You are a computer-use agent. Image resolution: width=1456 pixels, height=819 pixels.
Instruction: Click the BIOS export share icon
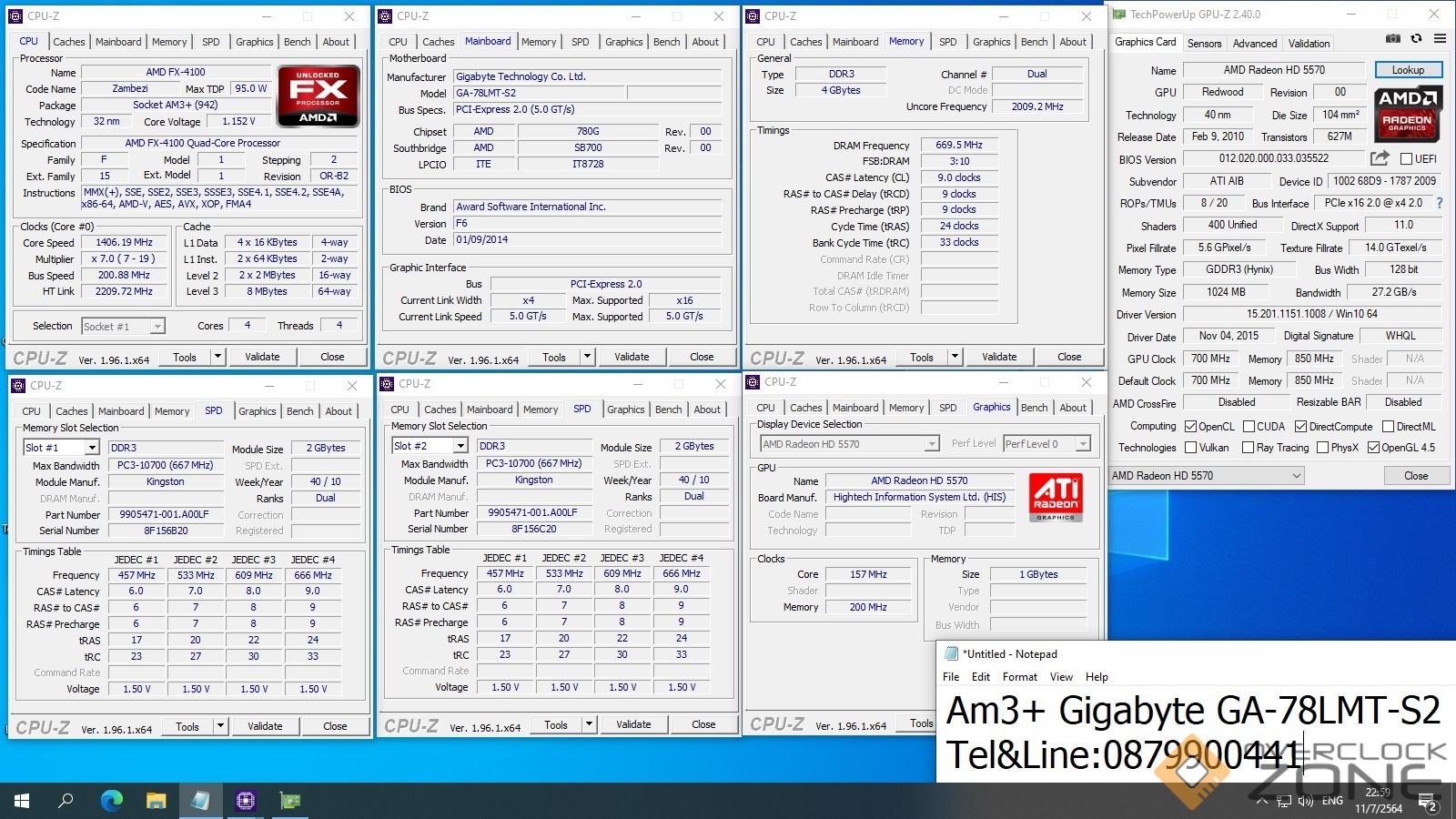(1380, 158)
